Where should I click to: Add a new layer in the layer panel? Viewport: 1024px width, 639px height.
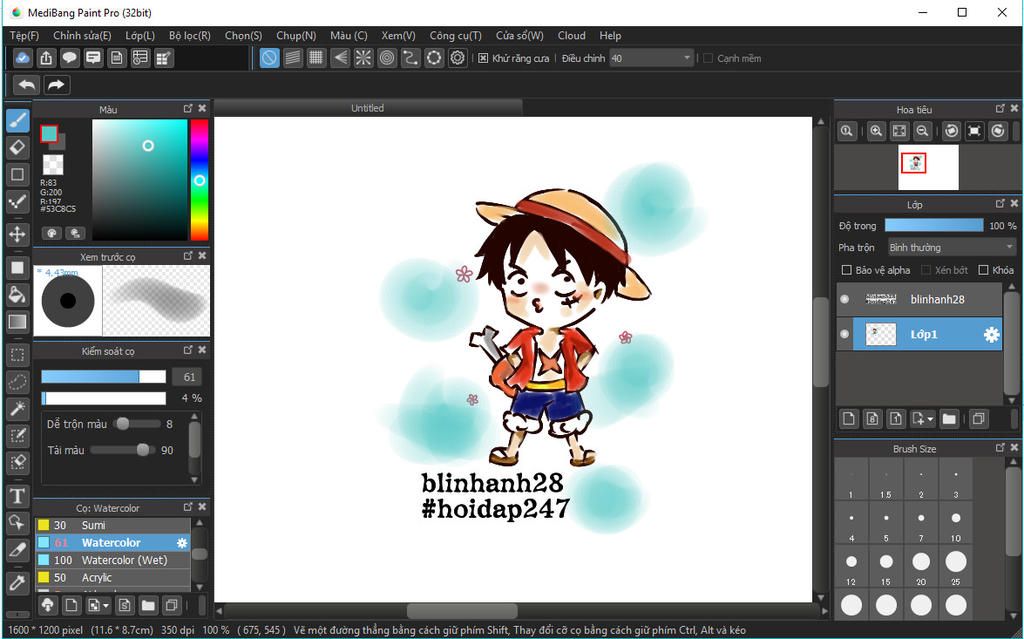click(848, 418)
